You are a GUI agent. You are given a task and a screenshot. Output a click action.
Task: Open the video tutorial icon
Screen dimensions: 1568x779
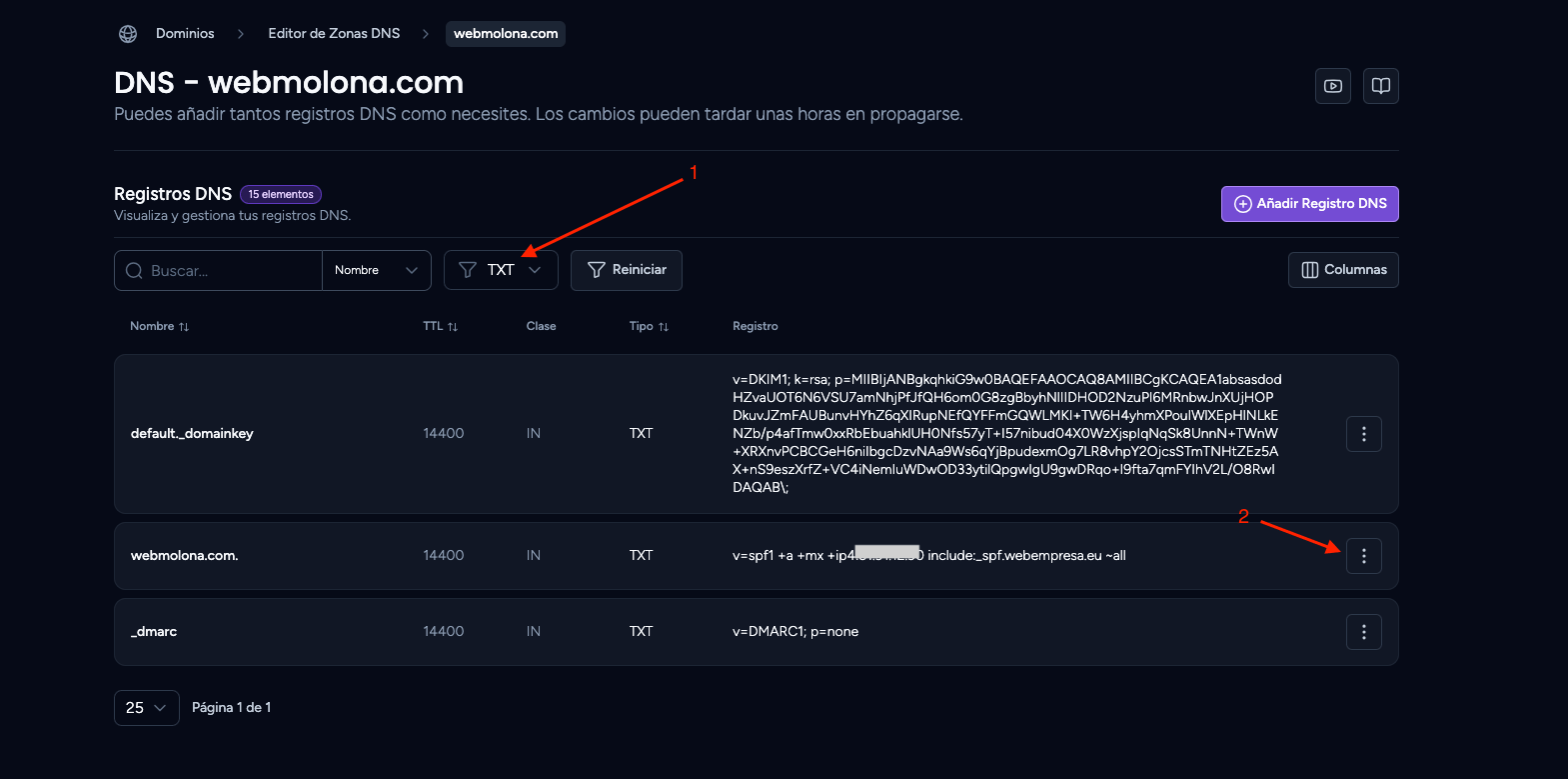[1333, 86]
